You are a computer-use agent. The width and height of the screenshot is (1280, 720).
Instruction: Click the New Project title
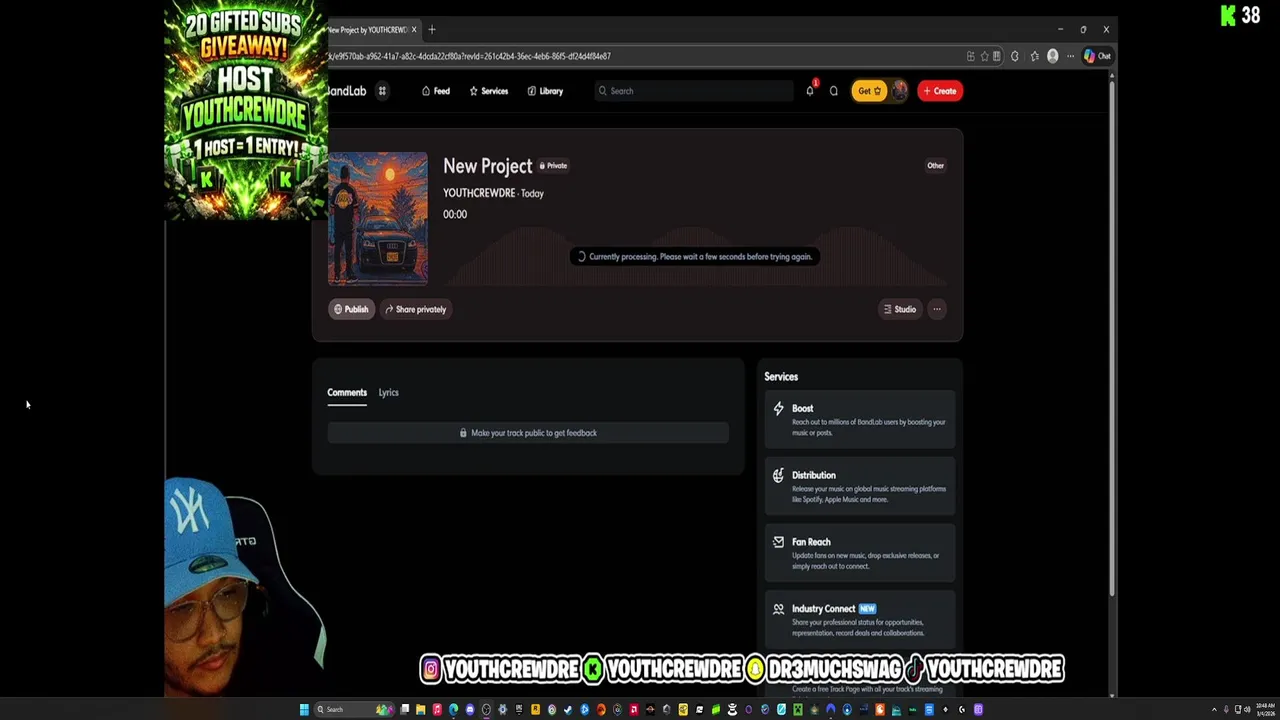pyautogui.click(x=488, y=166)
